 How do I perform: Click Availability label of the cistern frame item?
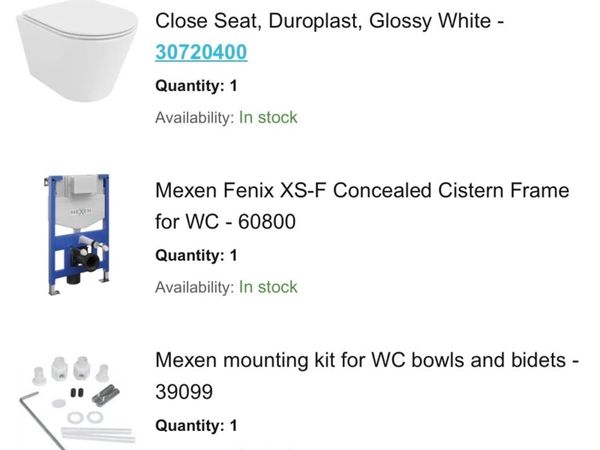194,287
